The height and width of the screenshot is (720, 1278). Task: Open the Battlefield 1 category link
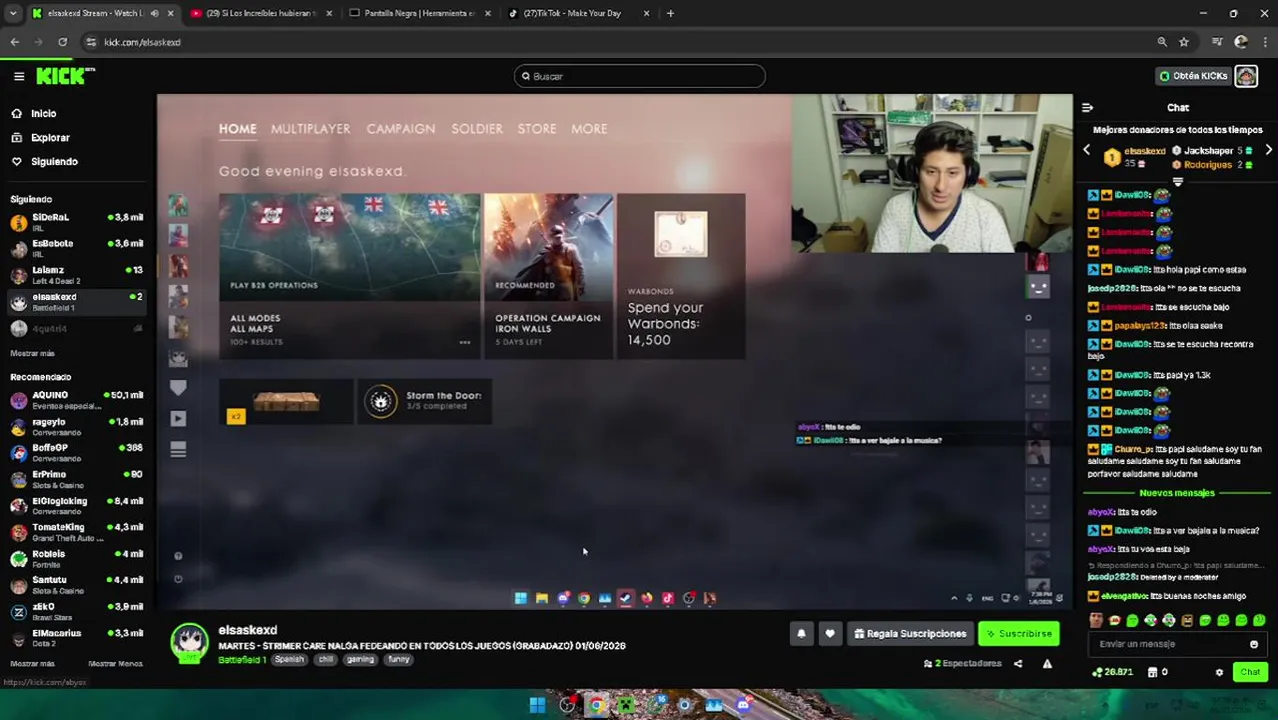click(x=242, y=660)
